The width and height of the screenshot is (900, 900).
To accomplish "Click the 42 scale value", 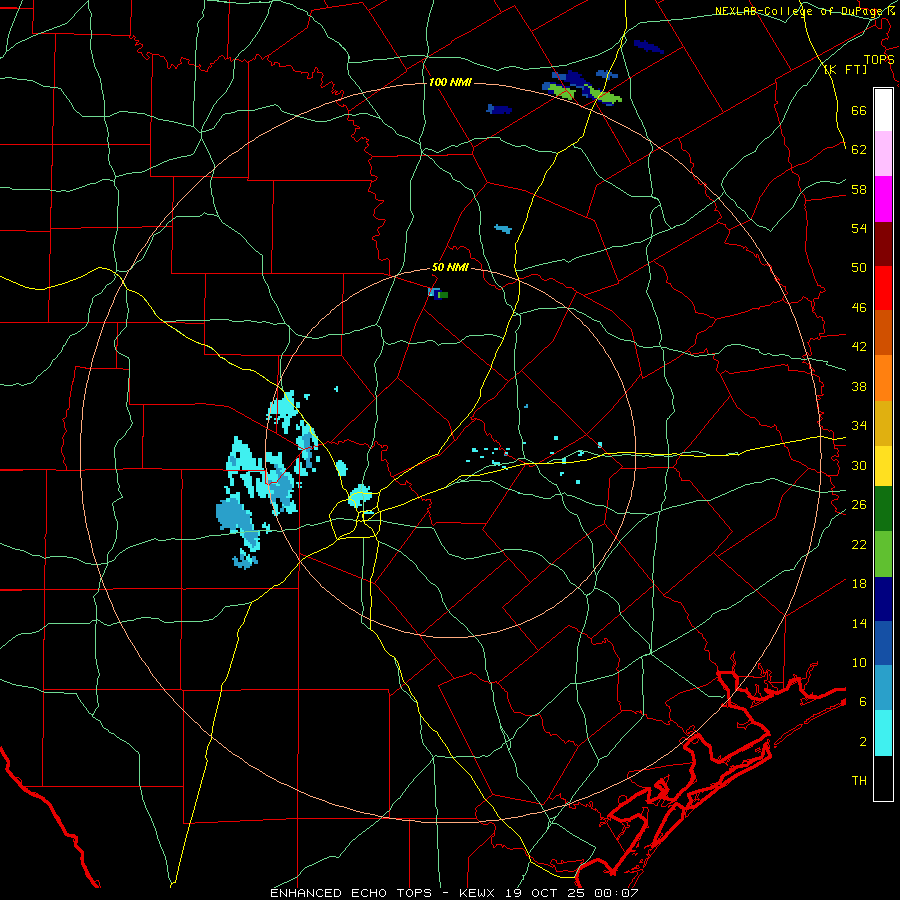I will pyautogui.click(x=859, y=347).
